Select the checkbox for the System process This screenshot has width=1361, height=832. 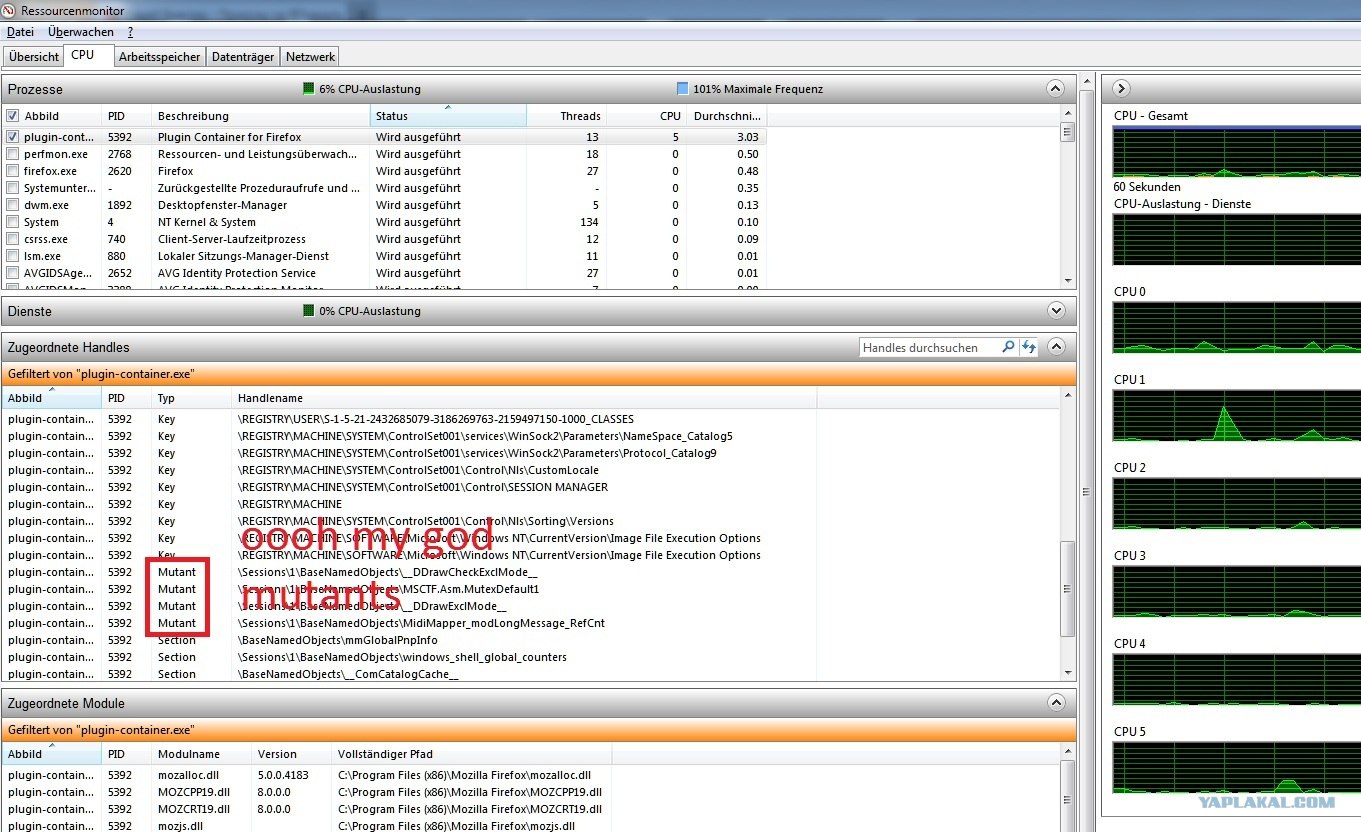point(12,222)
